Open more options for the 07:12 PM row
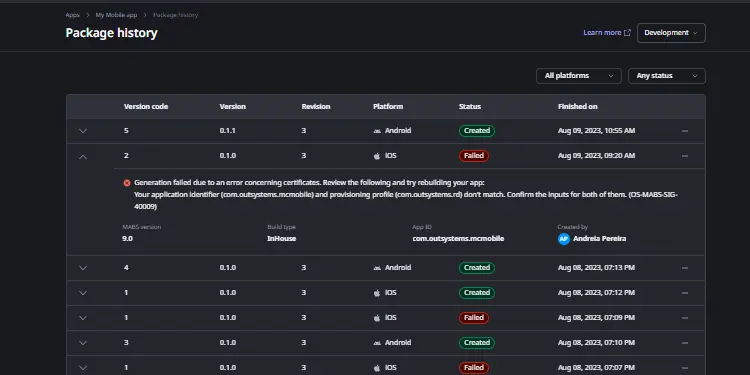This screenshot has height=375, width=750. coord(685,292)
